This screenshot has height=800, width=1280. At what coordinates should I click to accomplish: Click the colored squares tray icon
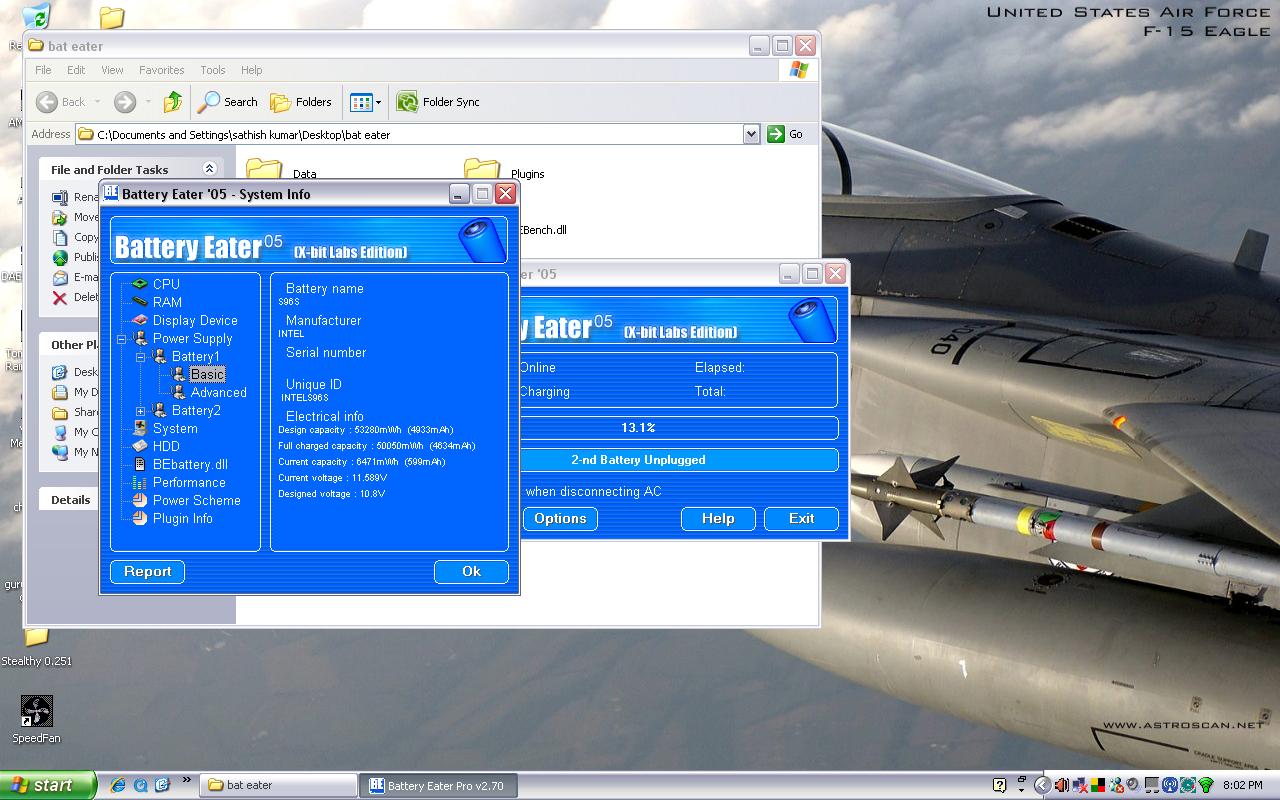click(1098, 785)
